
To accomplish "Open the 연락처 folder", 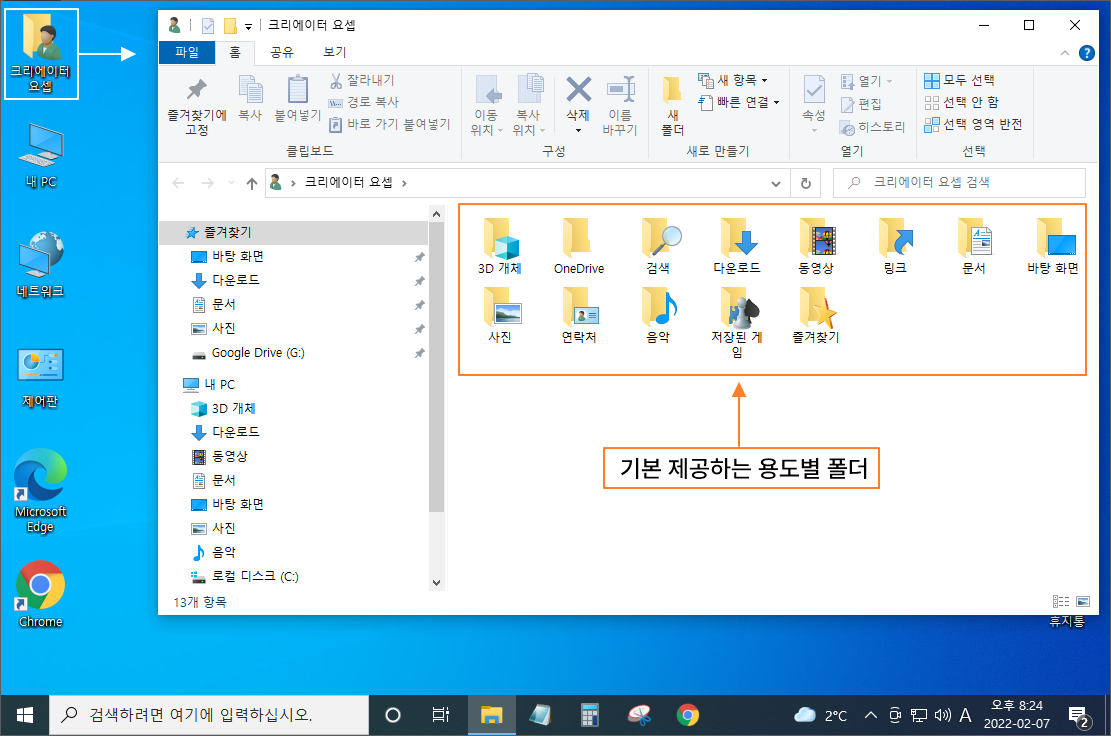I will pos(579,315).
